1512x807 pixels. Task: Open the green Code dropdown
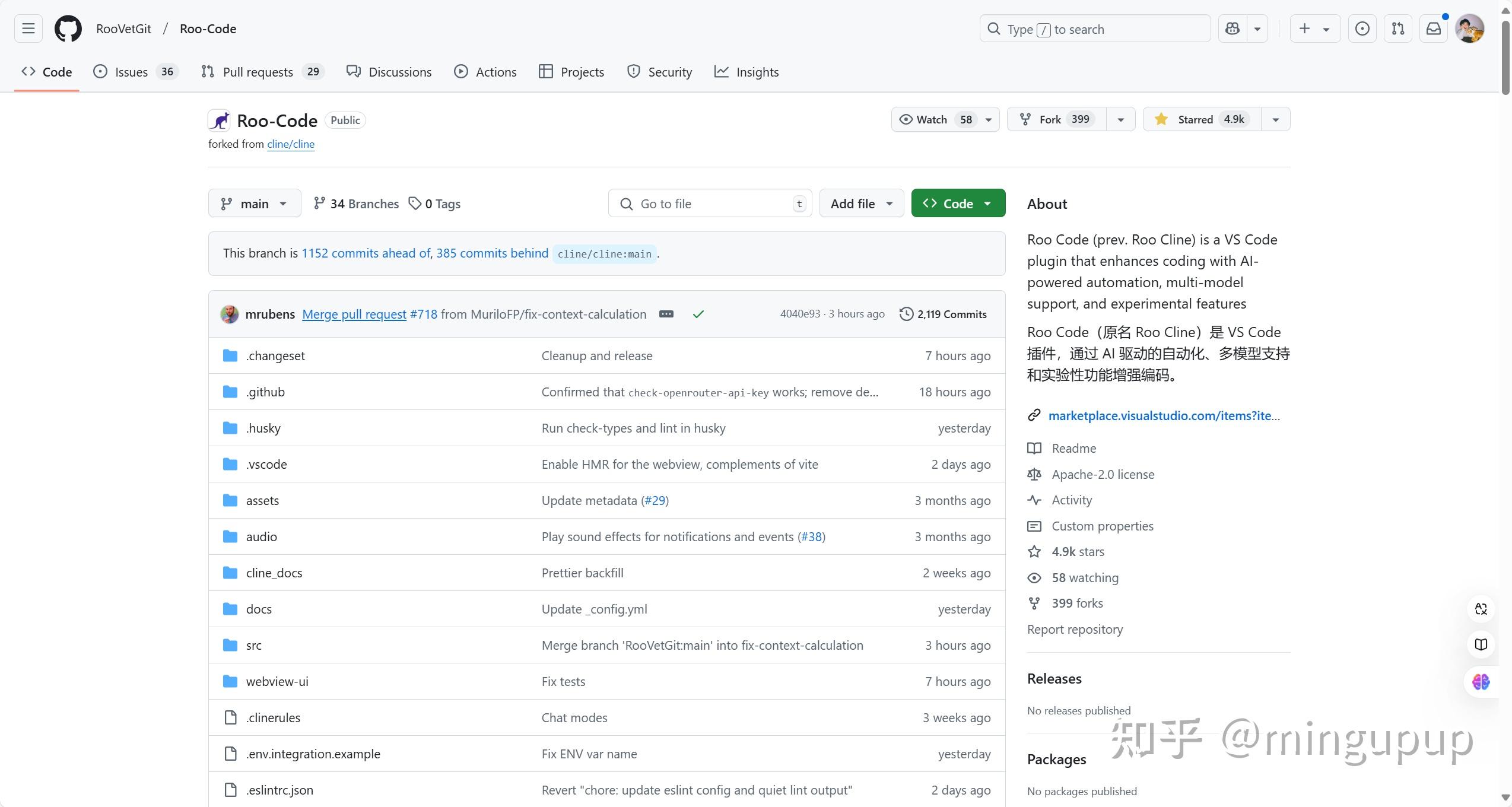(958, 204)
